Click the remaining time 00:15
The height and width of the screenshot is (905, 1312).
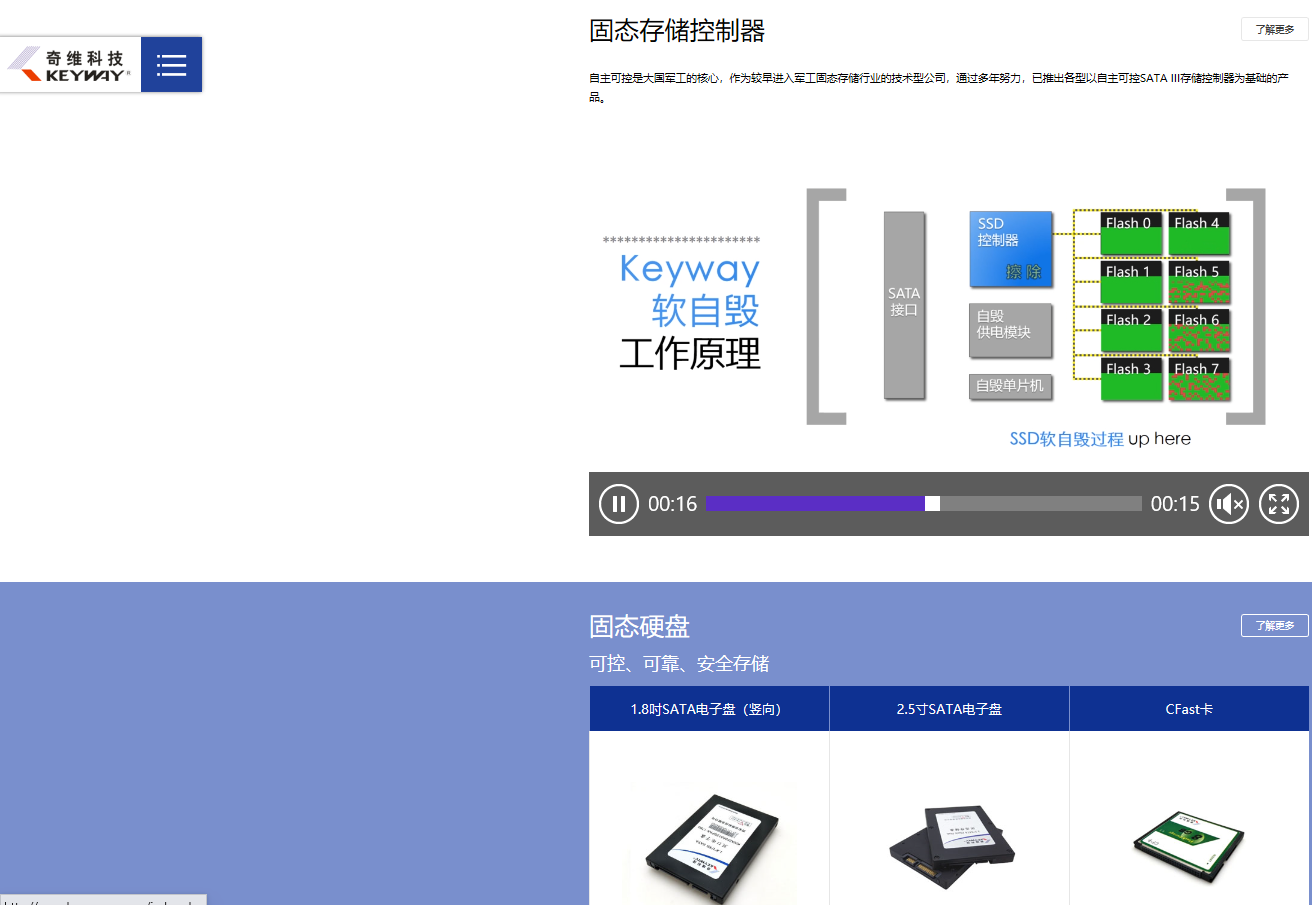(1175, 504)
